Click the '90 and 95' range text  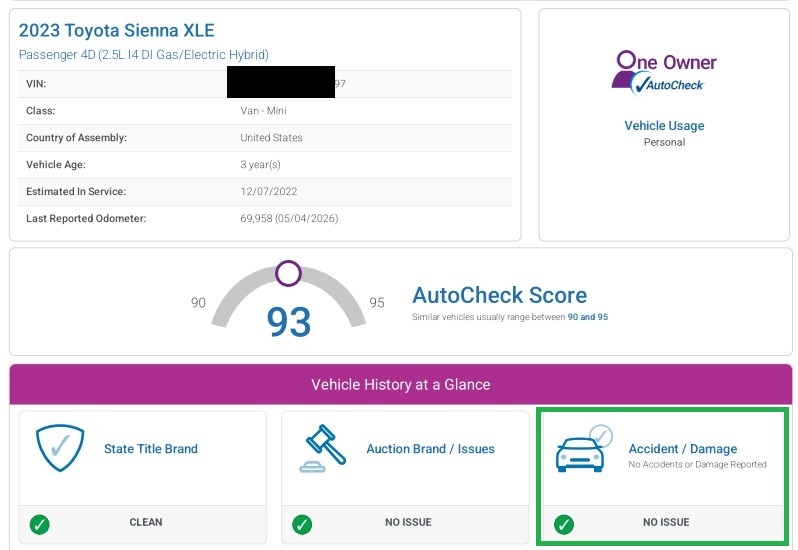588,317
